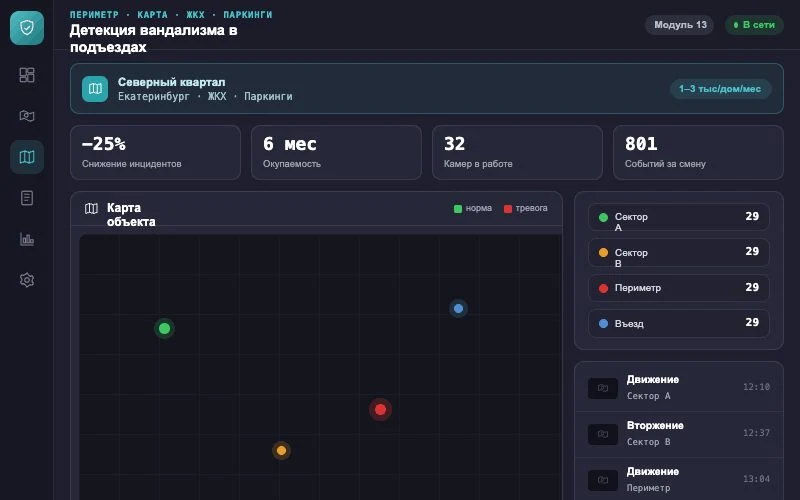Open the document report sidebar icon
The width and height of the screenshot is (800, 500).
coord(27,198)
